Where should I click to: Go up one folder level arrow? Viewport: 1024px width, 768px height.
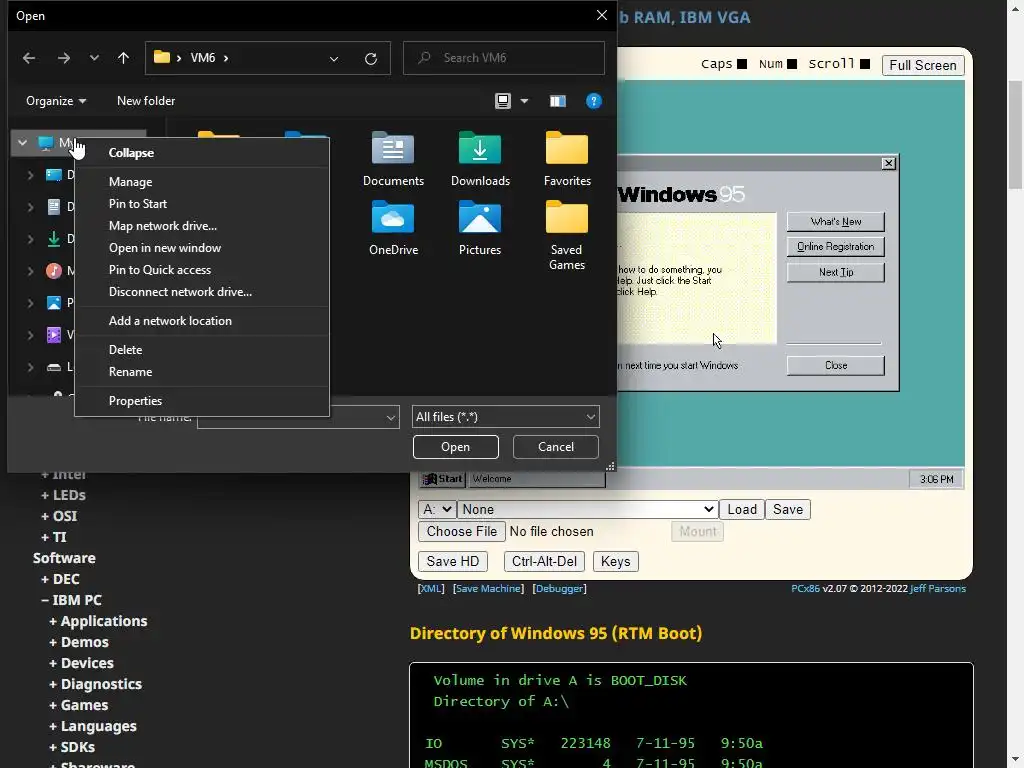(123, 58)
